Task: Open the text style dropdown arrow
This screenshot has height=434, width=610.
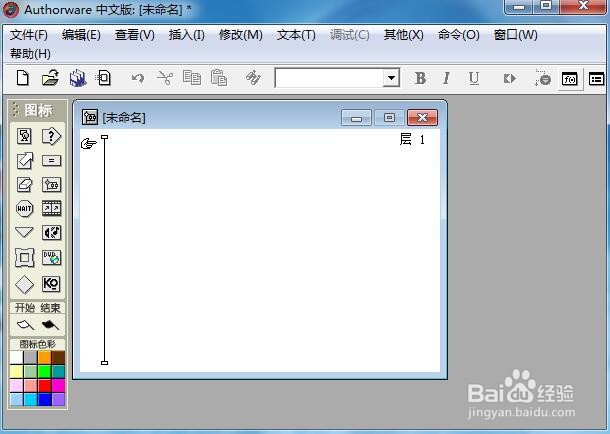Action: pyautogui.click(x=391, y=78)
